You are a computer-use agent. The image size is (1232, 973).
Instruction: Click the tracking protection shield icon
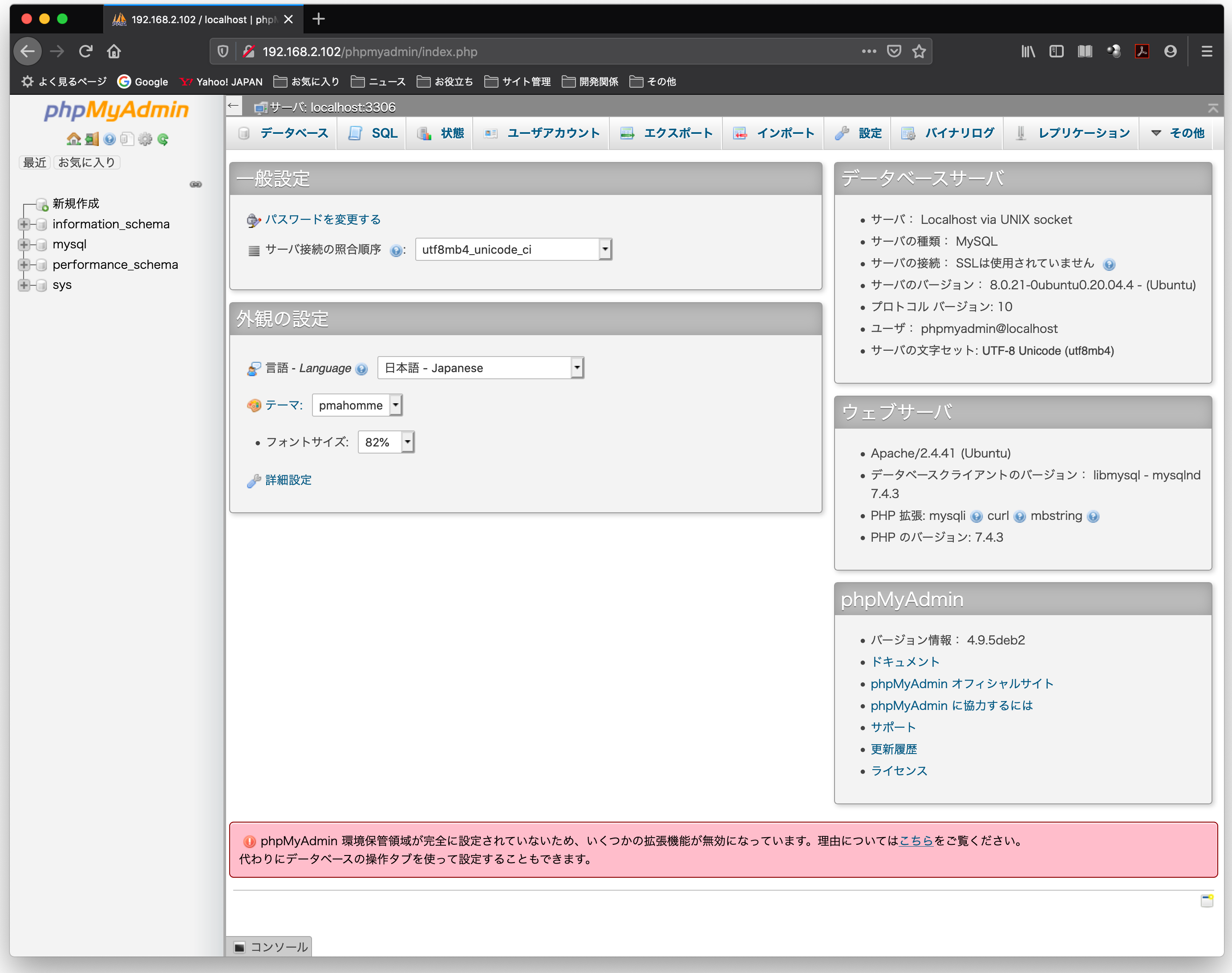pos(223,51)
